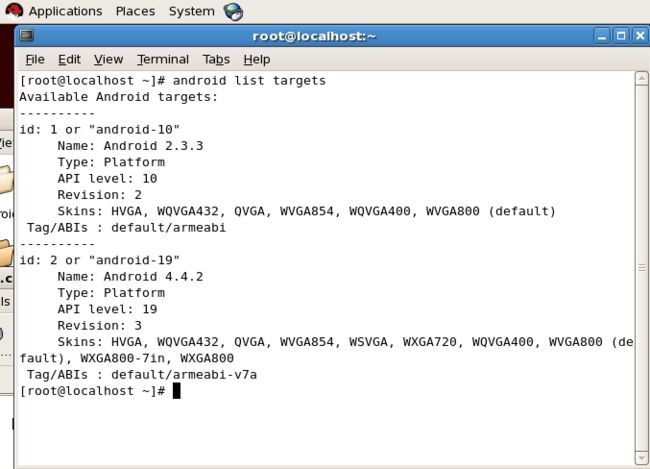Minimize the terminal window
This screenshot has height=469, width=650.
pos(601,36)
